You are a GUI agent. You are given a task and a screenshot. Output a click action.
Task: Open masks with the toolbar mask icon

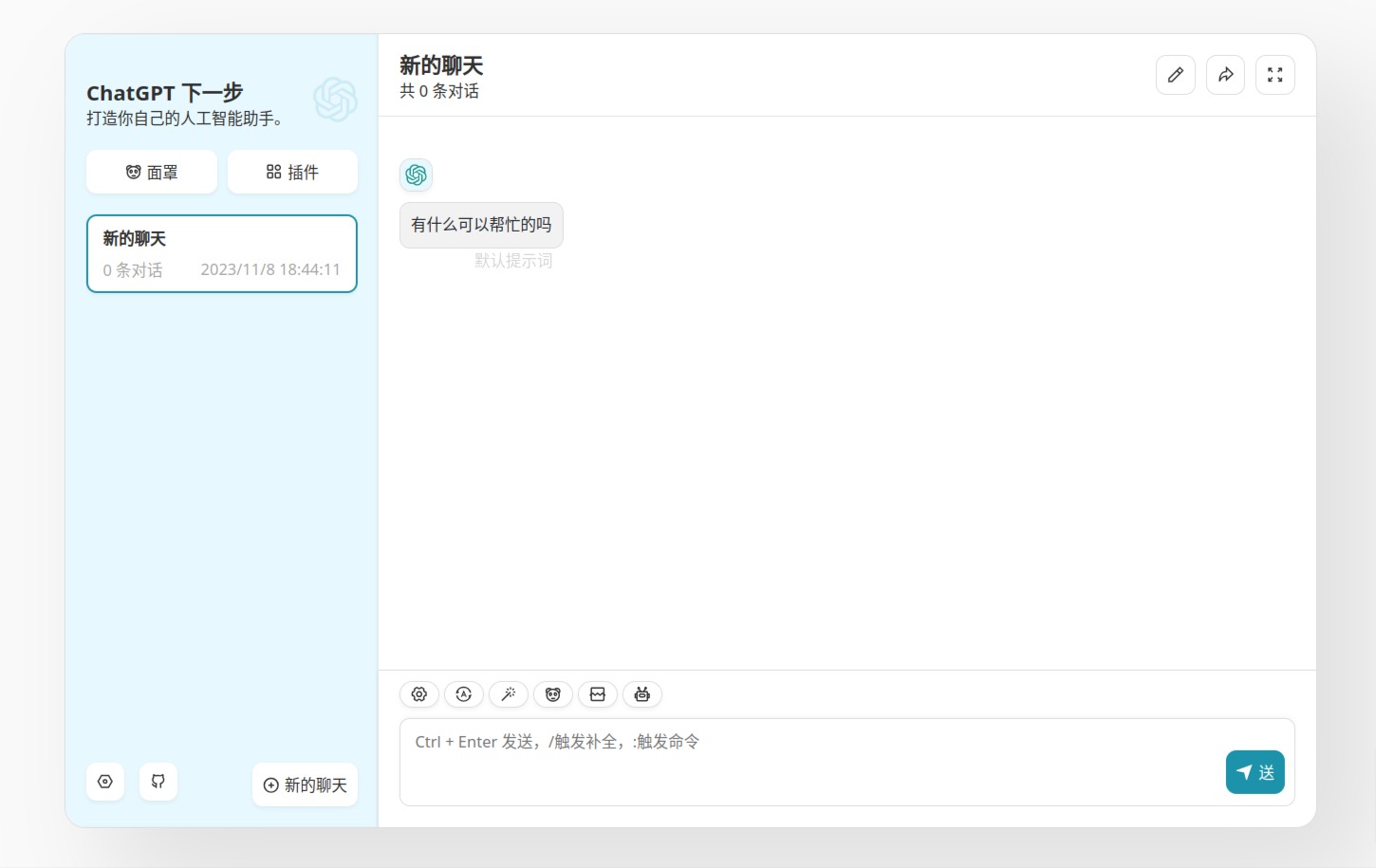pos(553,694)
